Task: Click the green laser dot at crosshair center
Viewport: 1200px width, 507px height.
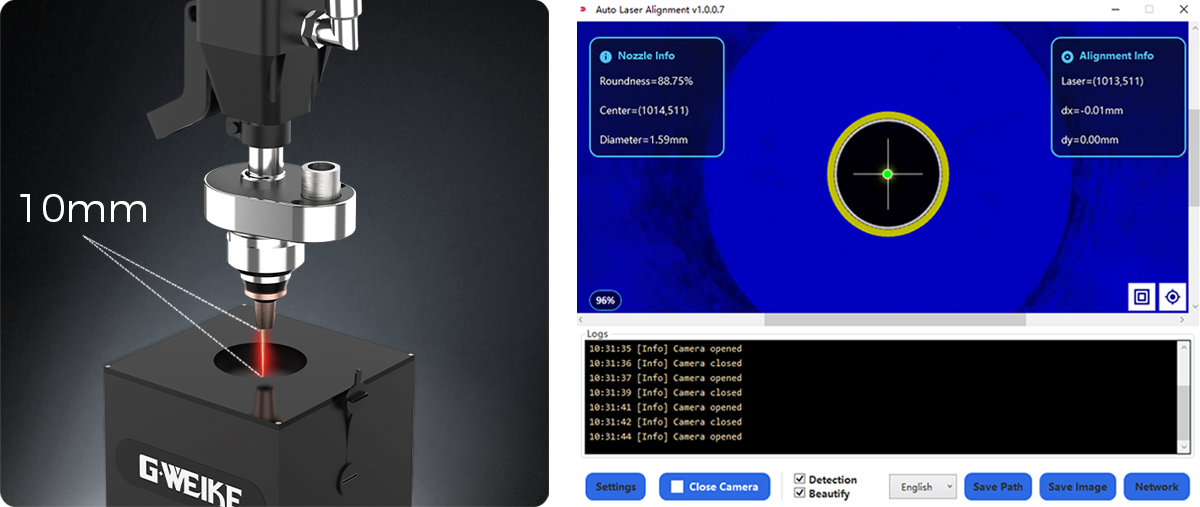Action: tap(887, 174)
